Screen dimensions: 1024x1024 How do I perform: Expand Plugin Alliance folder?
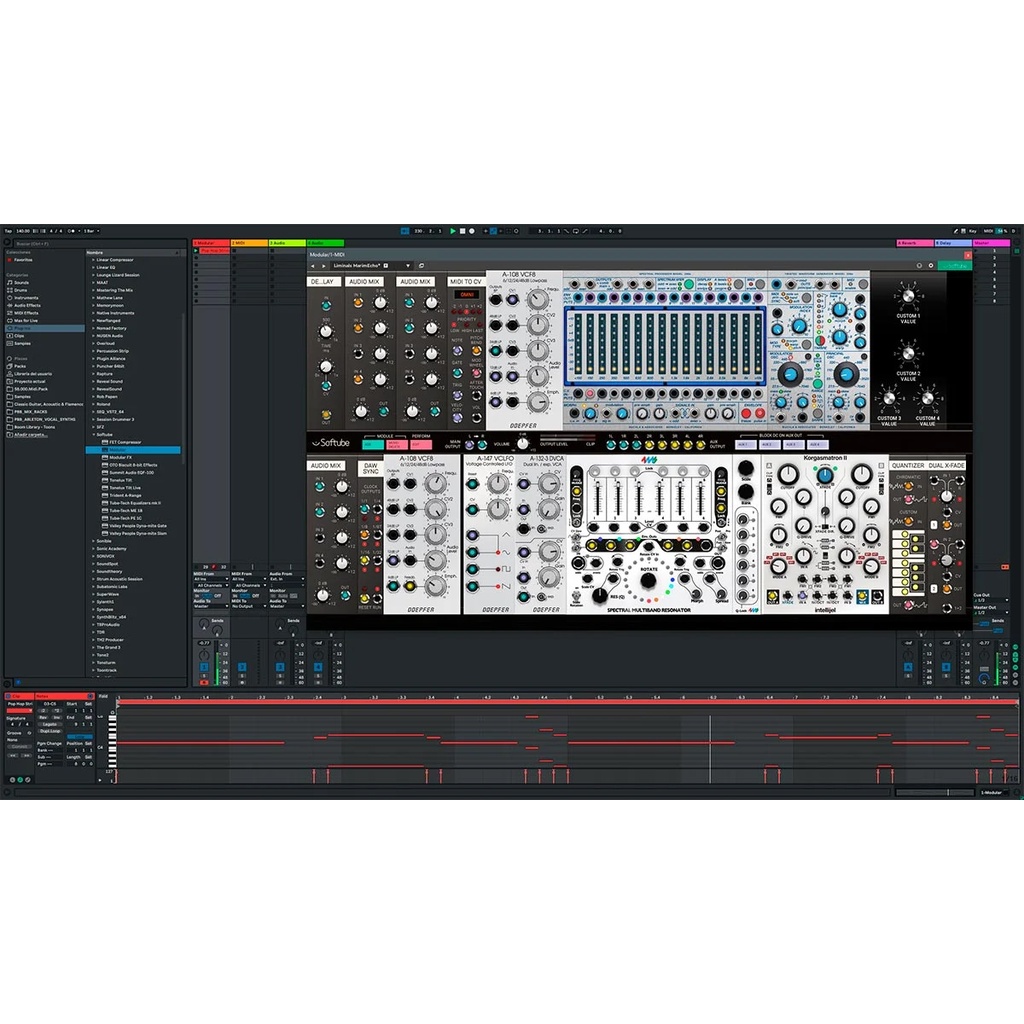tap(93, 359)
